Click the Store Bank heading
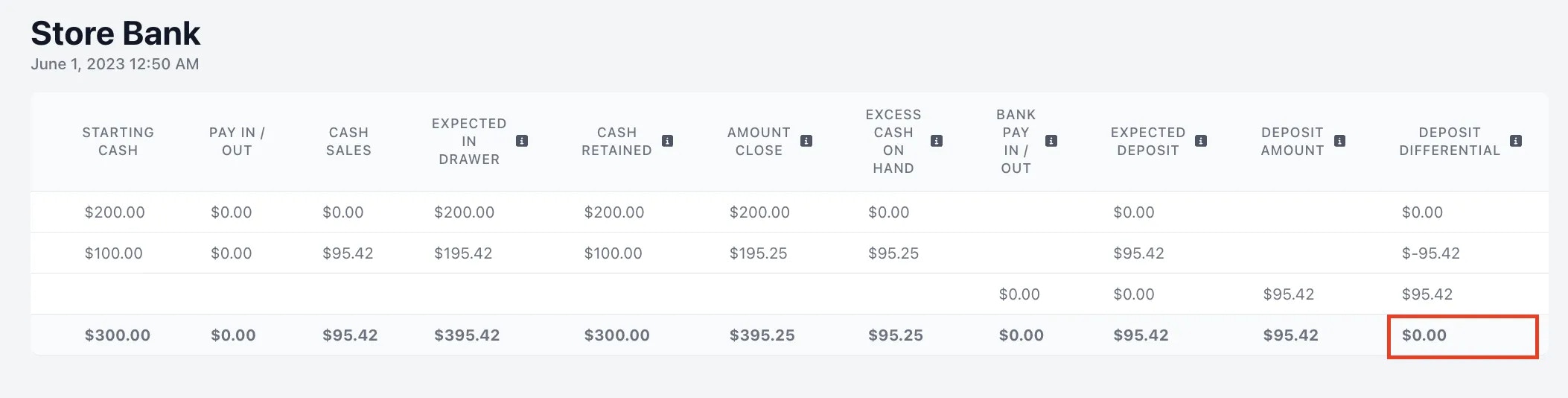Viewport: 1568px width, 398px height. tap(115, 34)
